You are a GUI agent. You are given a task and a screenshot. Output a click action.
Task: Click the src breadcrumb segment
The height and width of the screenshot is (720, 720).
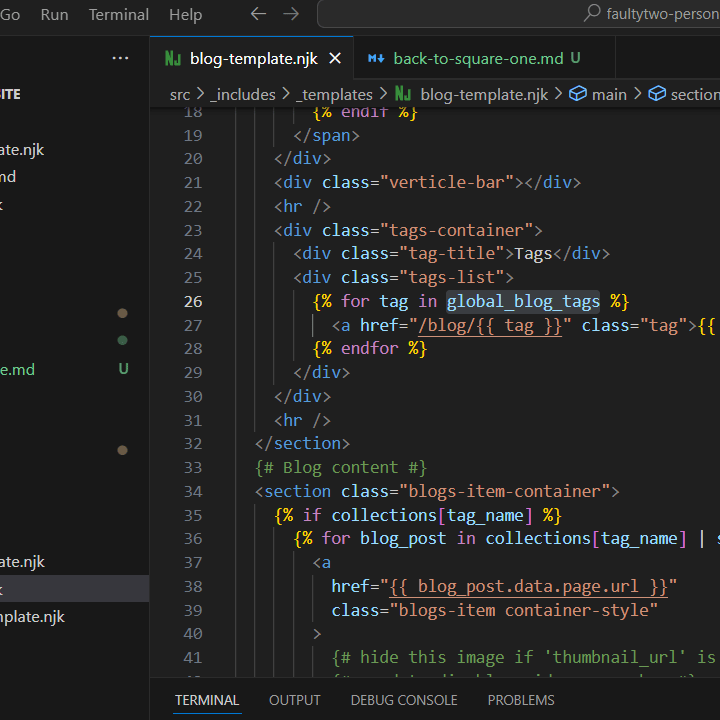[179, 94]
